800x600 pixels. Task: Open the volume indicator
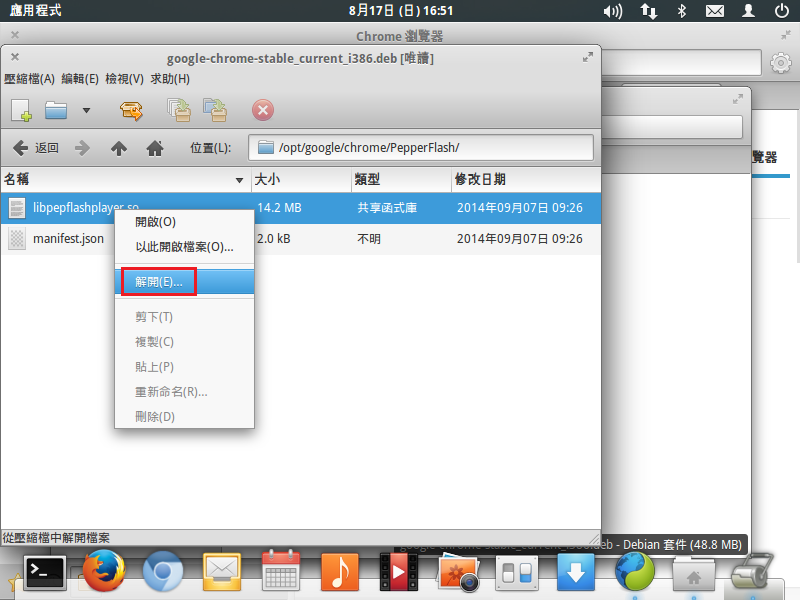pyautogui.click(x=613, y=11)
